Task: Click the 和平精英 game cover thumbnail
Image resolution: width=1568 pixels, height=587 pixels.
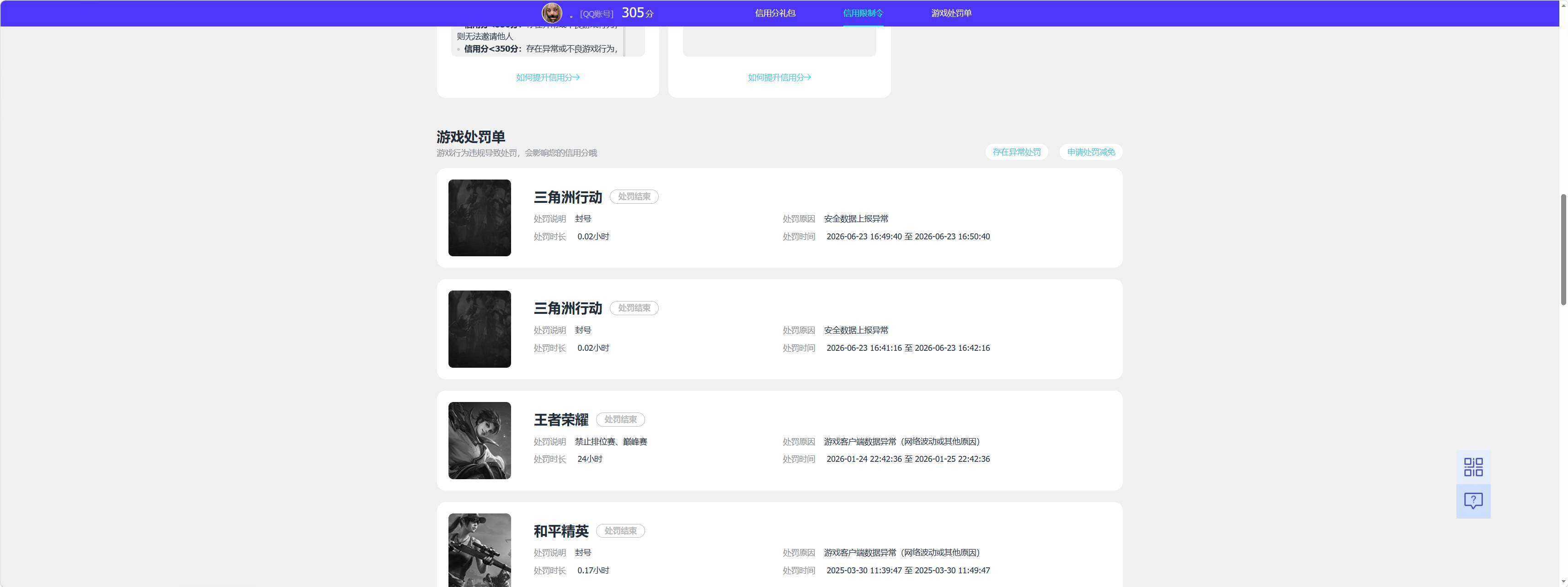Action: (x=480, y=550)
